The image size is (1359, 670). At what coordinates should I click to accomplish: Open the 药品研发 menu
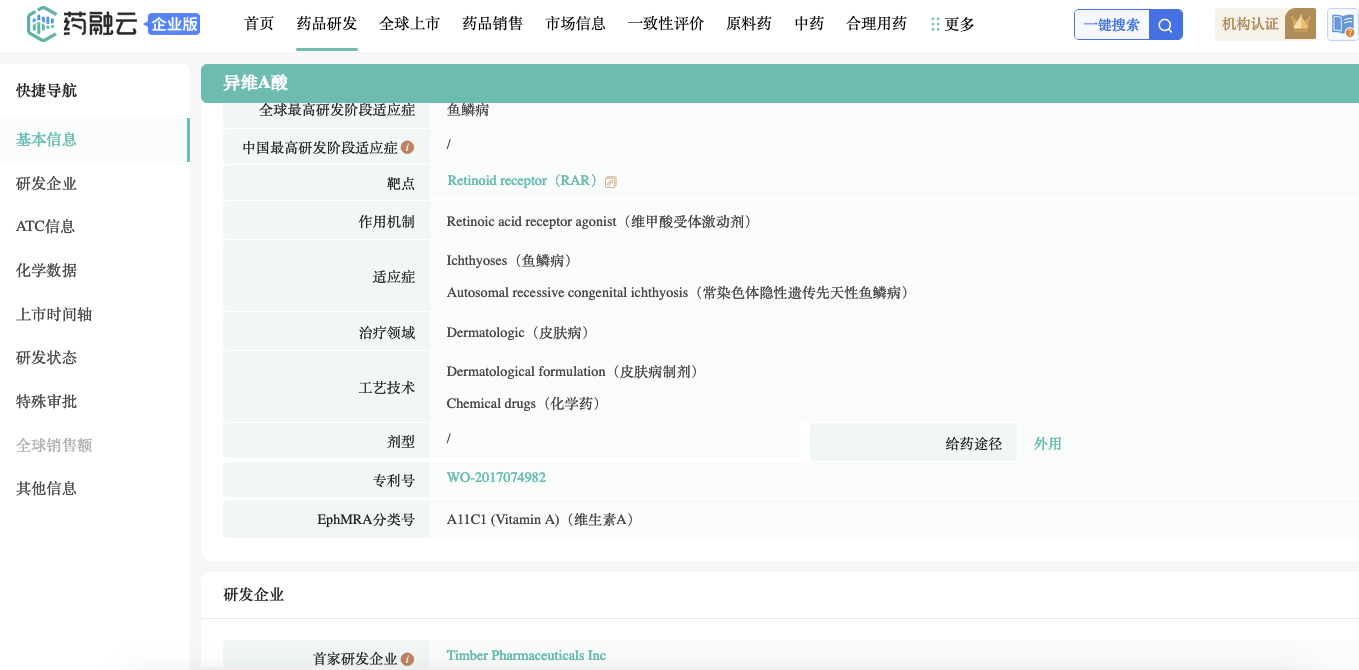coord(327,24)
